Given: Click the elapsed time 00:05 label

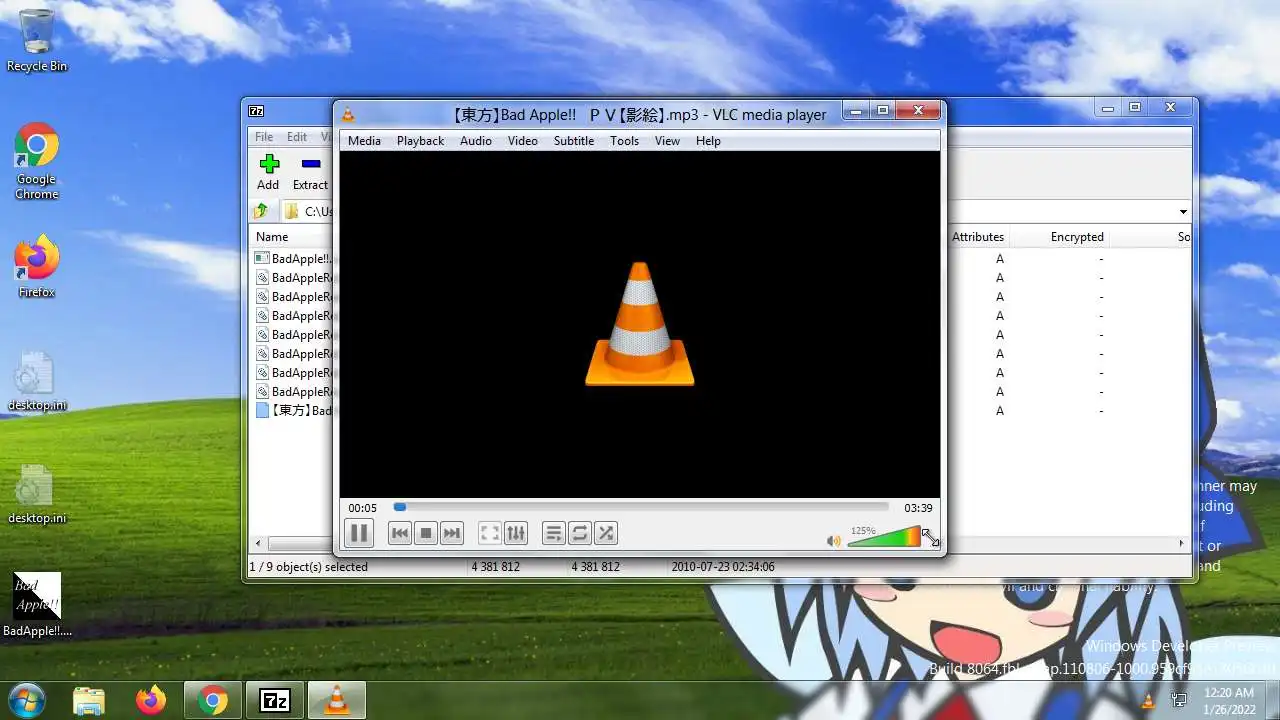Looking at the screenshot, I should (x=363, y=508).
